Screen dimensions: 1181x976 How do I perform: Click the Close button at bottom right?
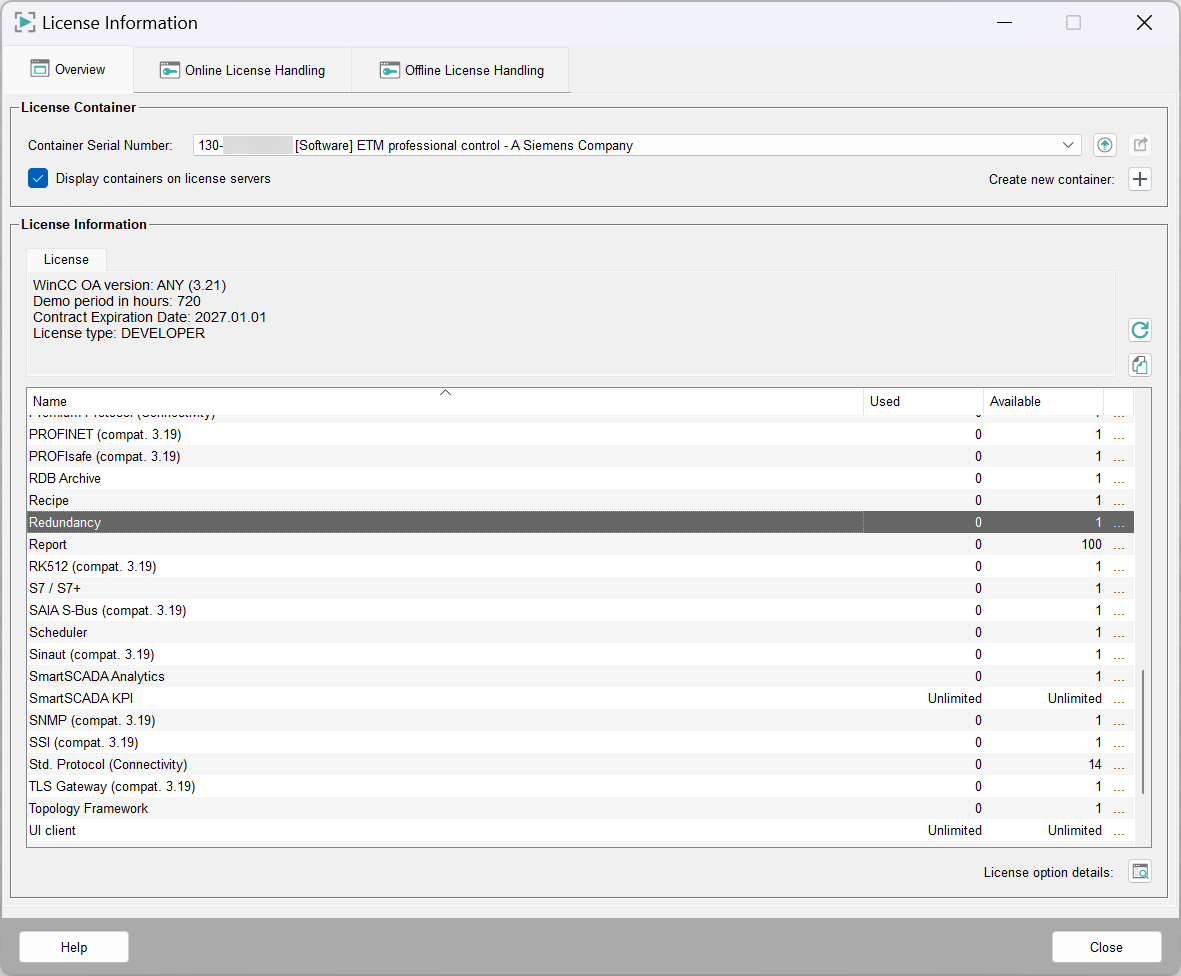[1106, 947]
